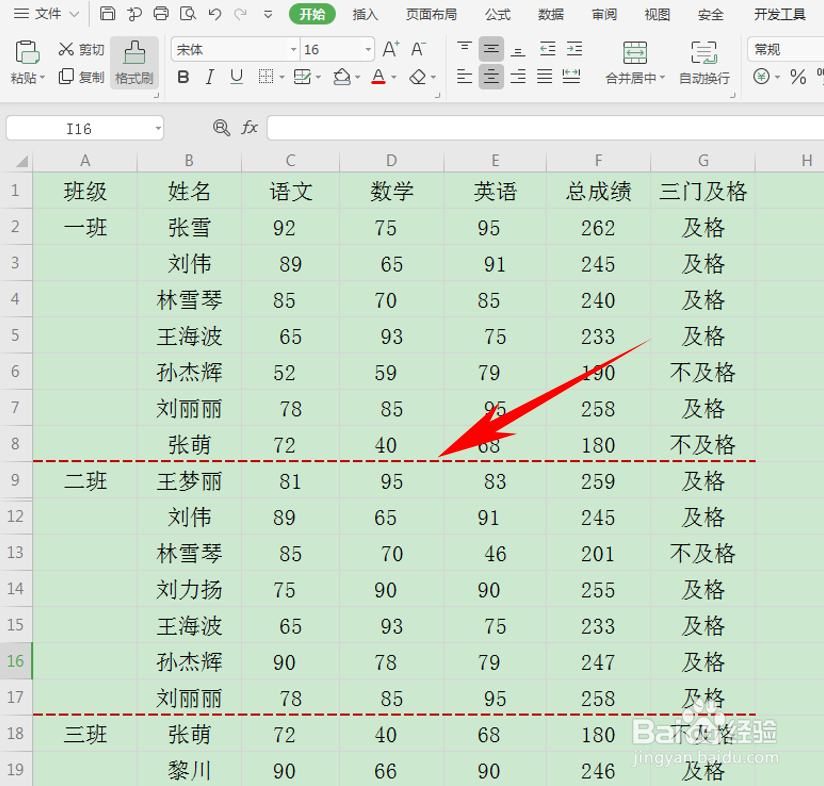Toggle middle vertical alignment
Screen dimensions: 824x786
491,49
